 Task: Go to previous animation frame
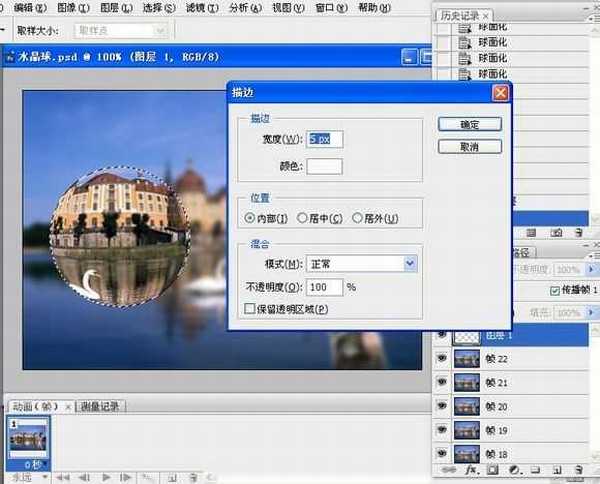84,477
